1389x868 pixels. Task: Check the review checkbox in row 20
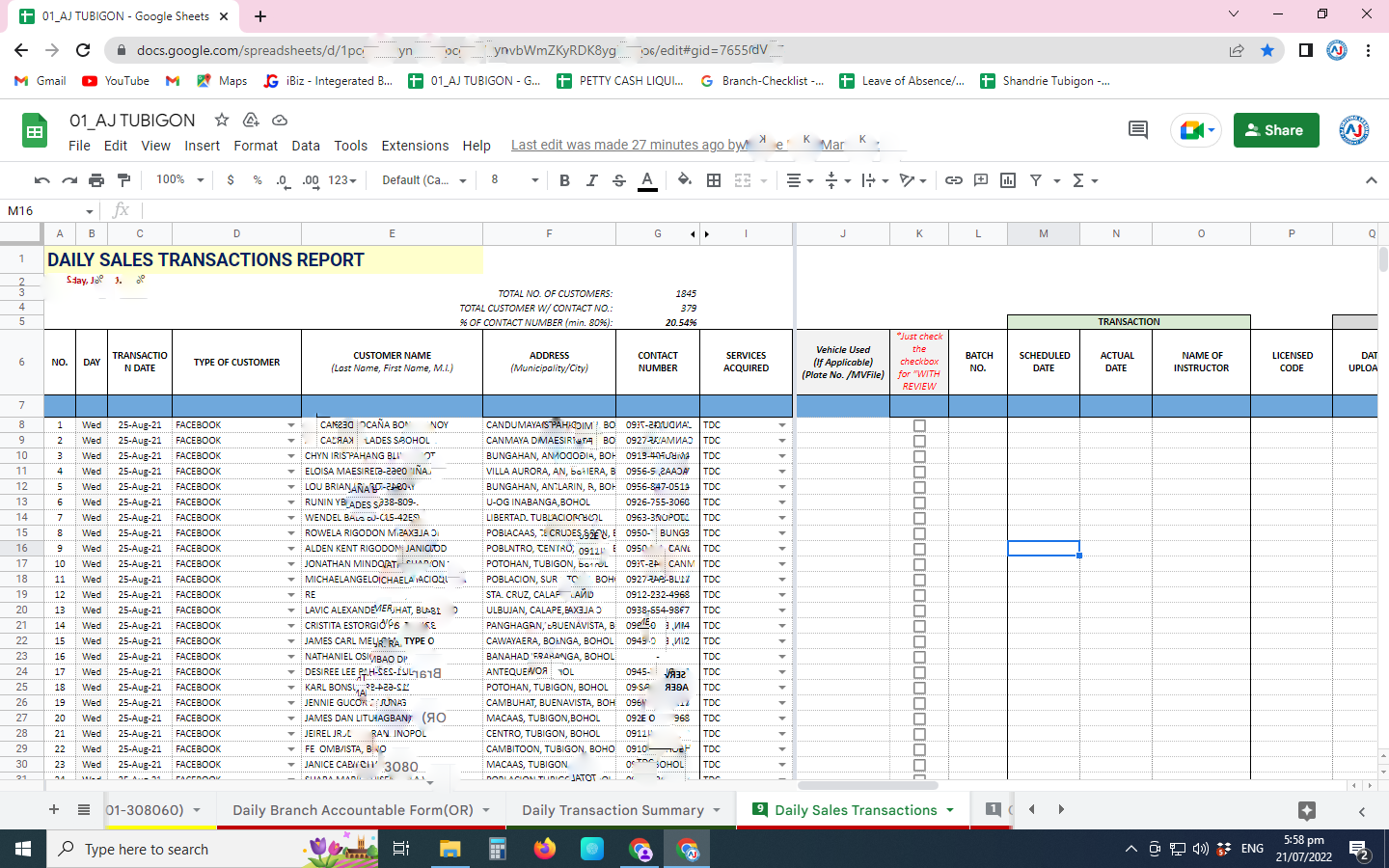(x=919, y=610)
